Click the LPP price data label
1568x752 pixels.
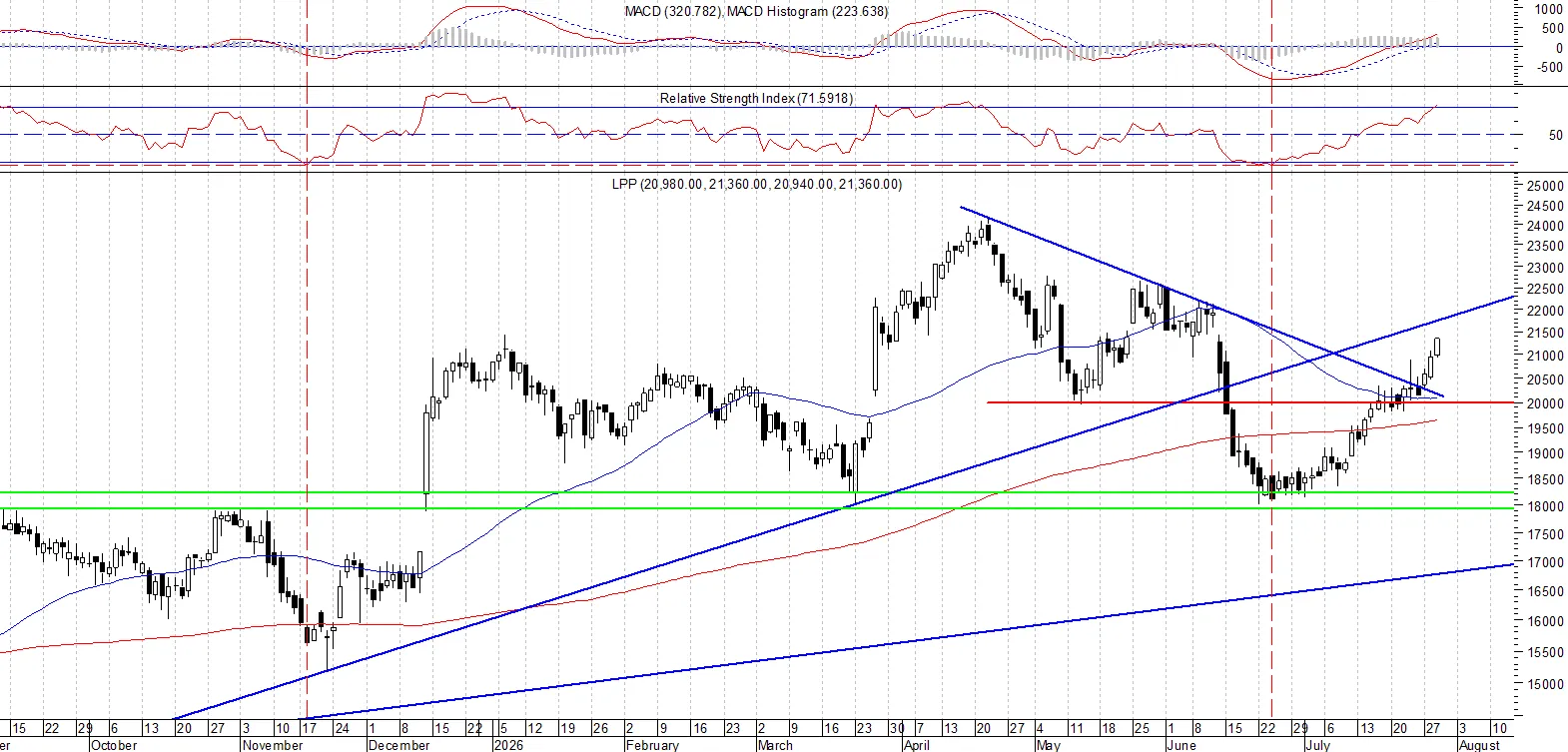tap(756, 184)
